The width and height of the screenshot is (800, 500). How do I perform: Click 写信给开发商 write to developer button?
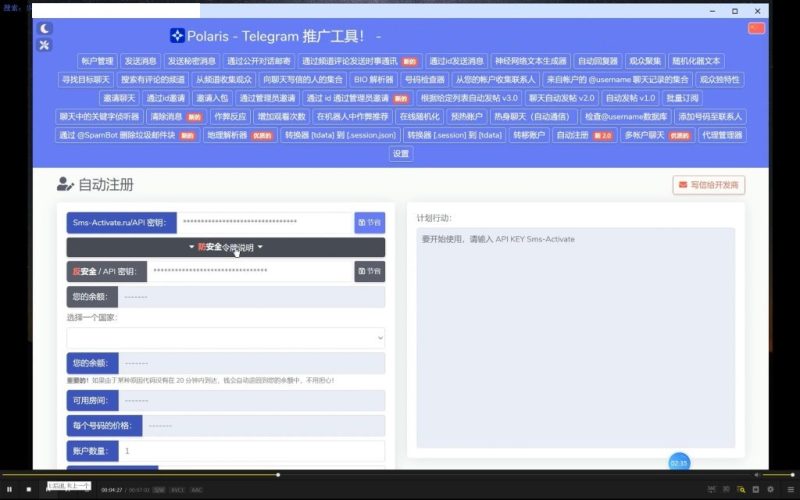709,185
